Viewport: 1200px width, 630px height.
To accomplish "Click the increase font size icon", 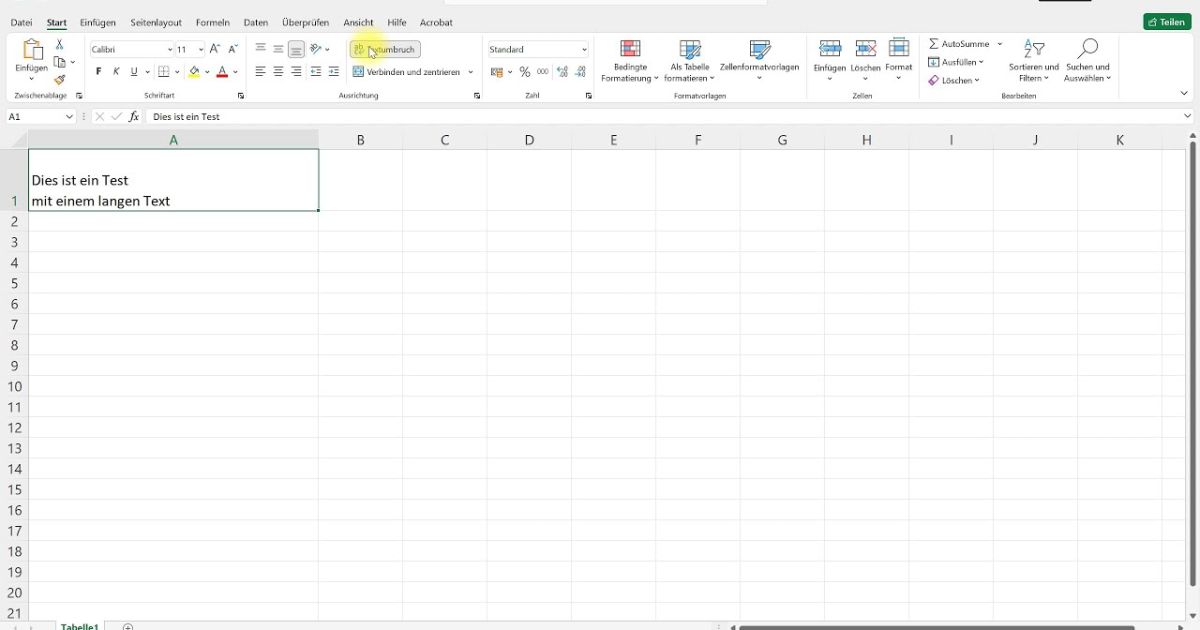I will [x=215, y=49].
